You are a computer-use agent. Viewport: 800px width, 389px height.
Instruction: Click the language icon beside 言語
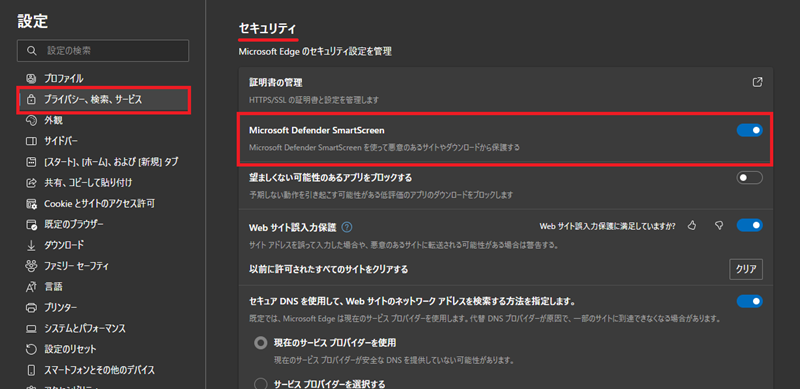(32, 287)
